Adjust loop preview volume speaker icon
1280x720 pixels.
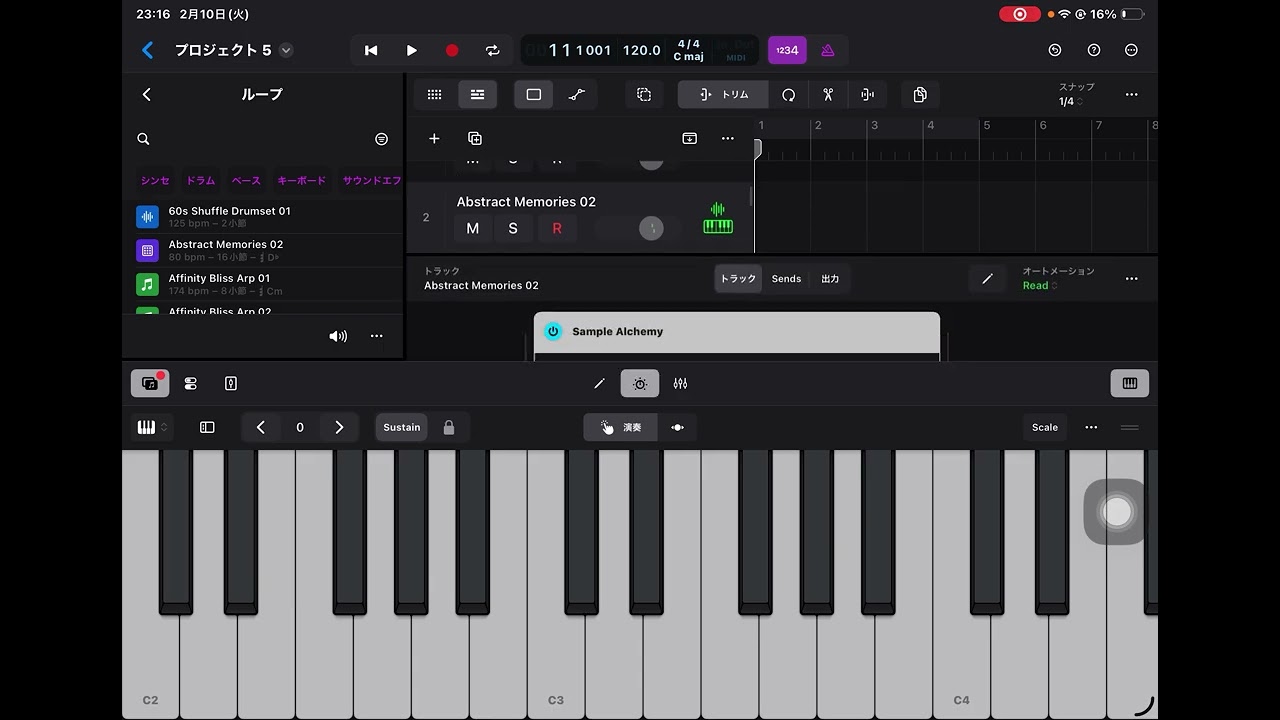coord(338,336)
